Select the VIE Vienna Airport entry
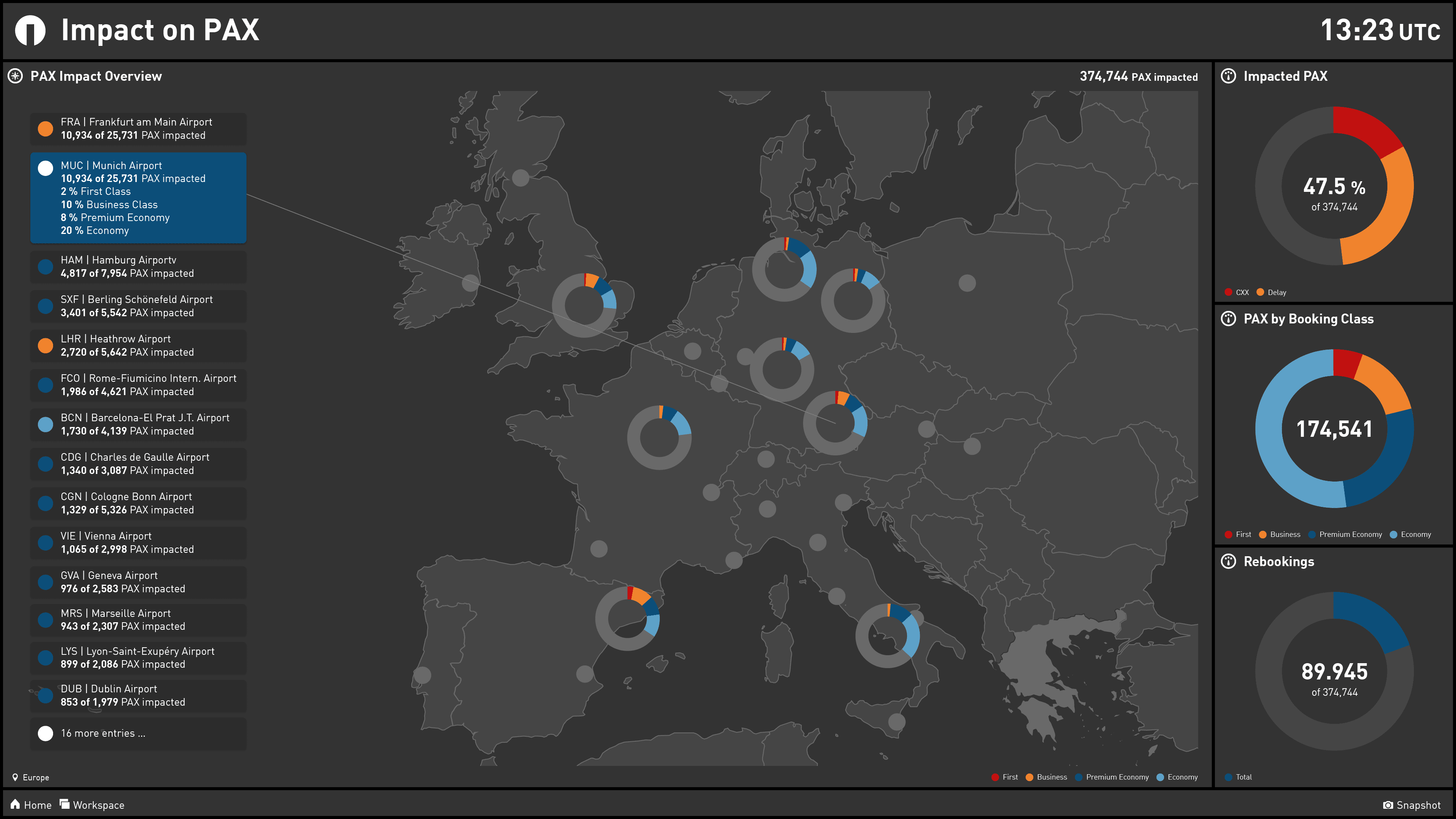 [x=138, y=543]
